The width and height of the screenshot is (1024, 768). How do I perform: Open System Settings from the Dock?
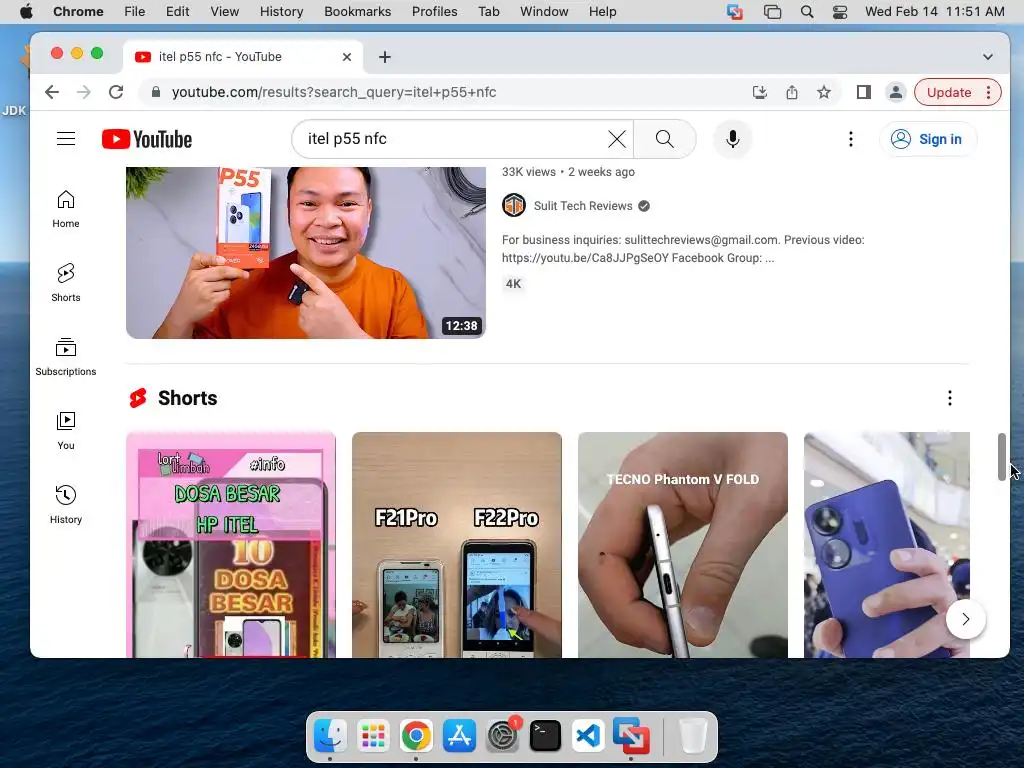pyautogui.click(x=503, y=736)
